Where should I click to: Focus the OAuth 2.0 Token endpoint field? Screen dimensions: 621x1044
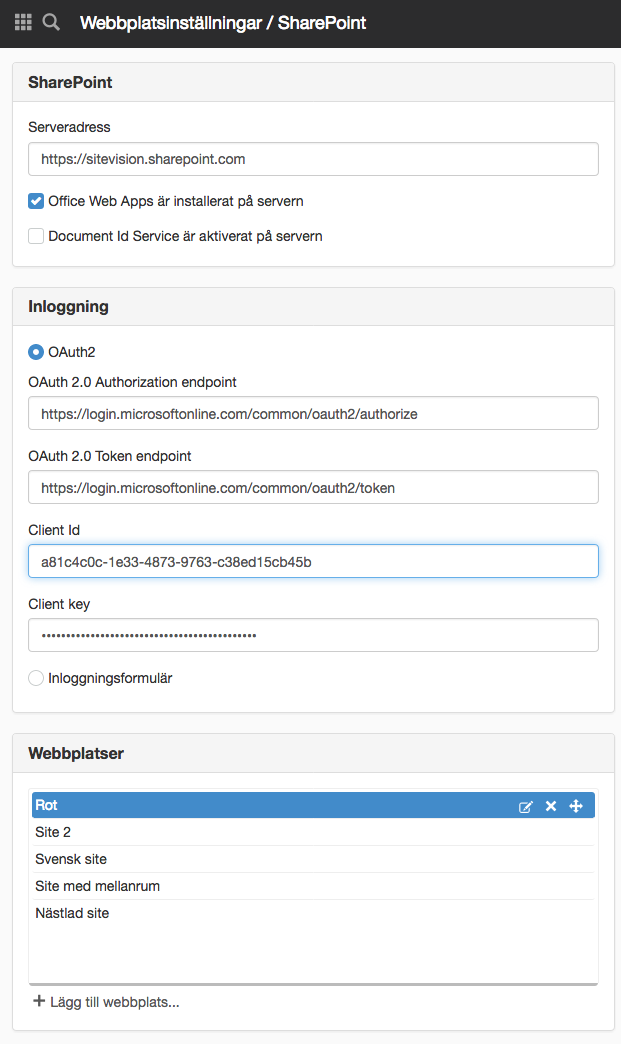pos(313,487)
